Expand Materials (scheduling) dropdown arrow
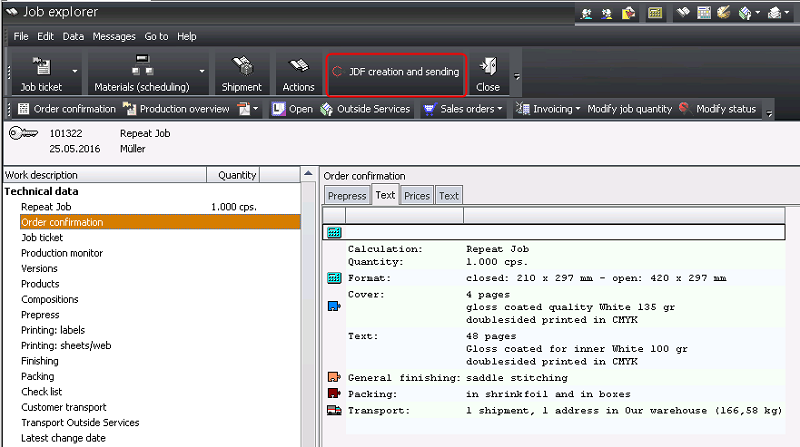 pyautogui.click(x=202, y=72)
